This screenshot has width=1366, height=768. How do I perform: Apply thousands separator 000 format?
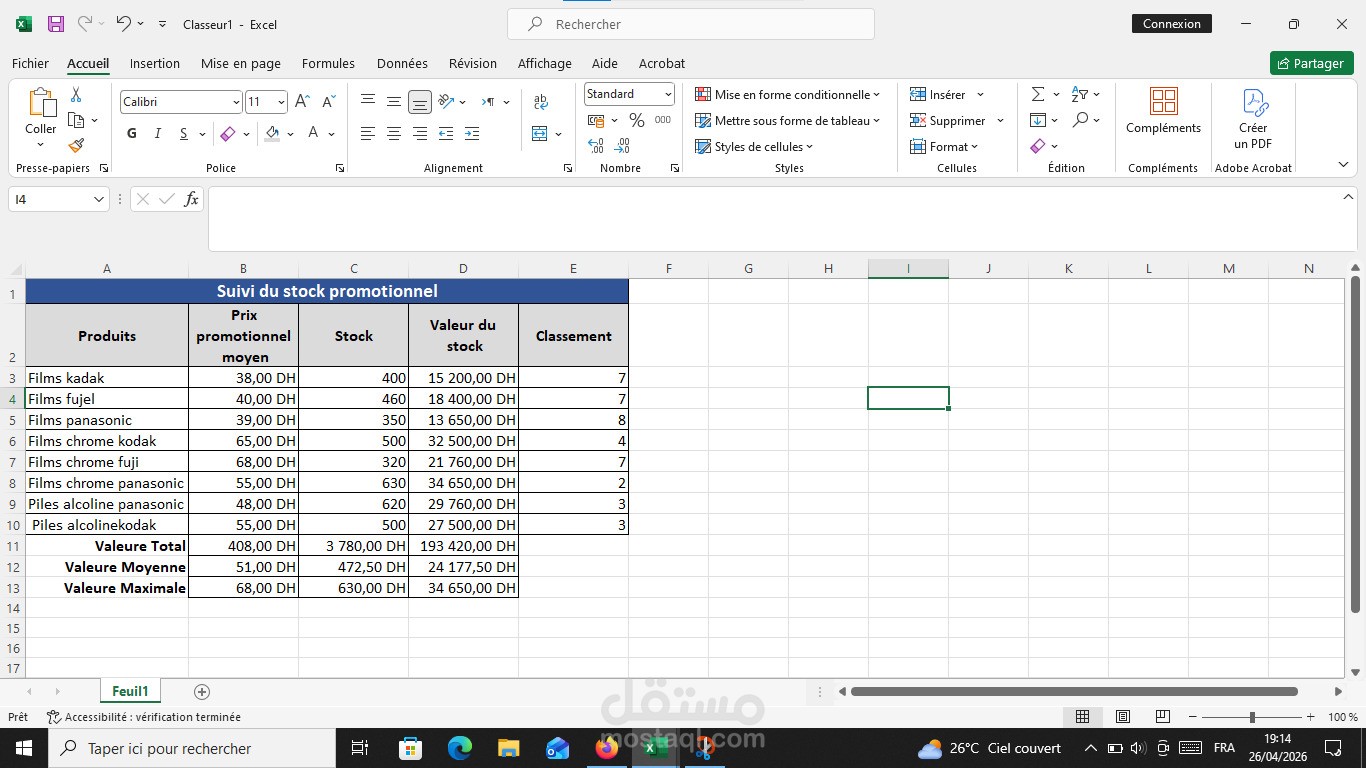click(x=663, y=120)
